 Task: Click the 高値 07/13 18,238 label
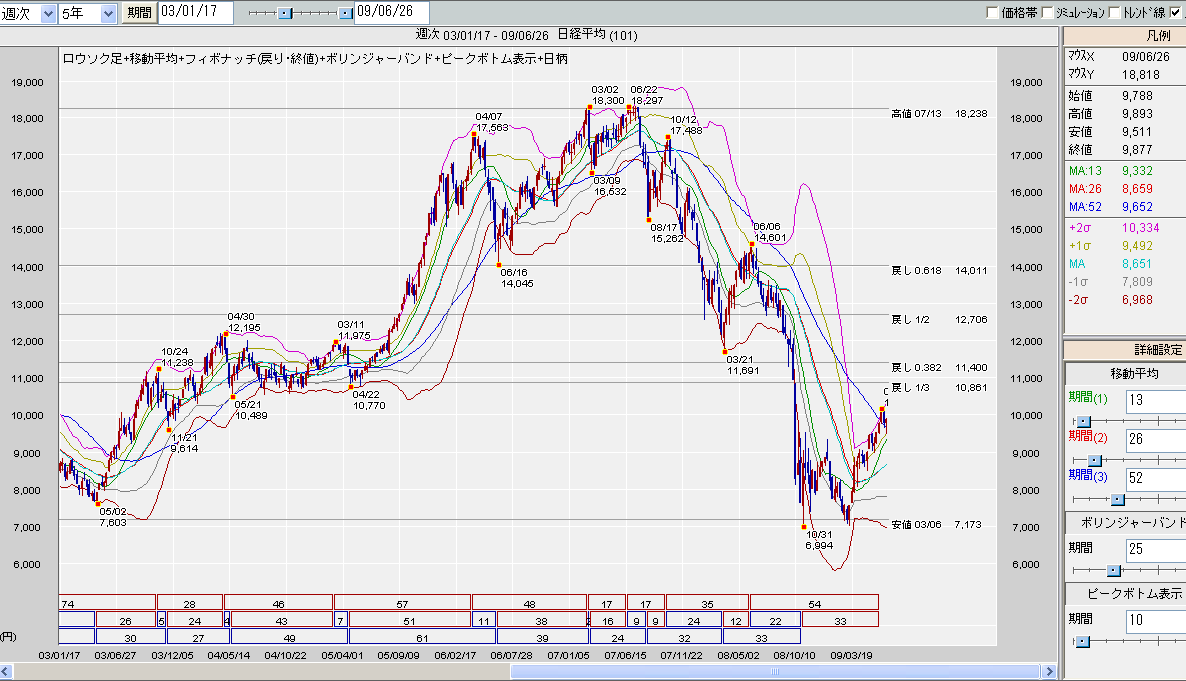click(x=939, y=114)
